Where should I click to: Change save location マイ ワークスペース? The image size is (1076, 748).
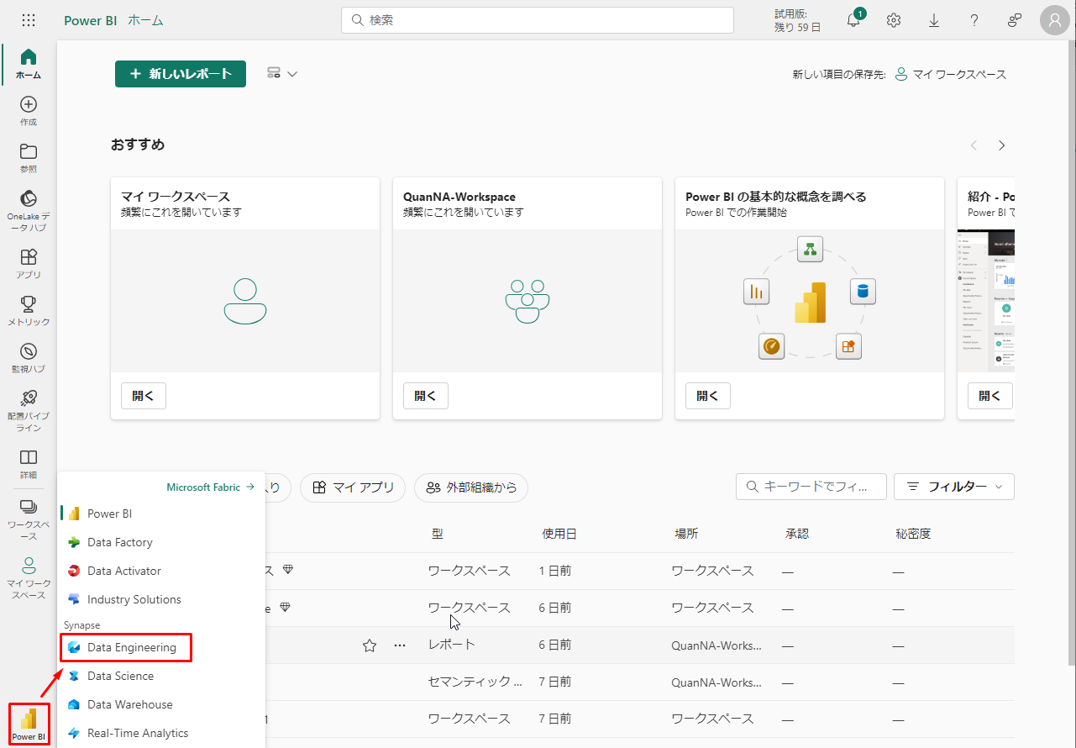pyautogui.click(x=951, y=74)
